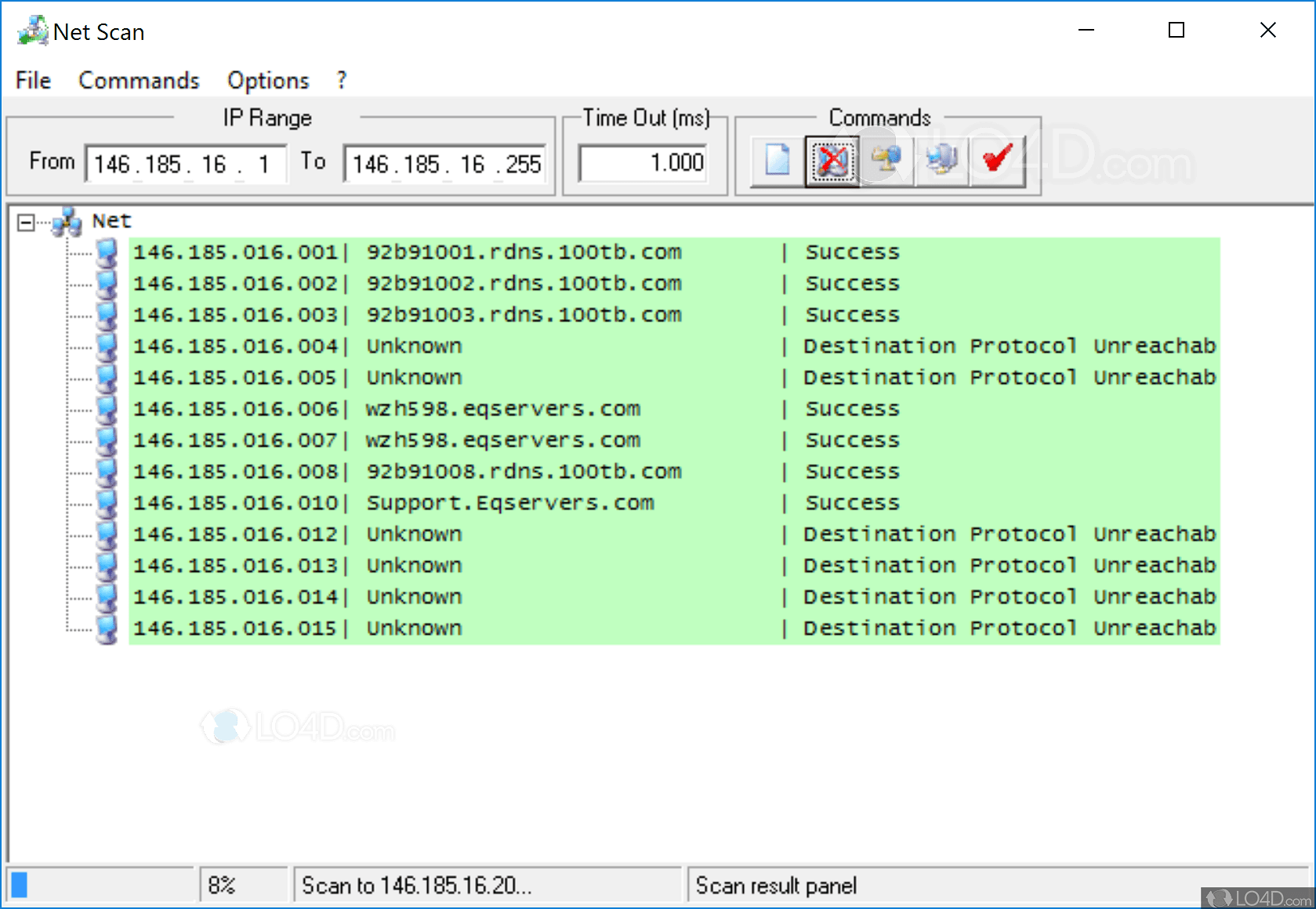Click computer icon for 146.185.016.002
The height and width of the screenshot is (909, 1316).
coord(107,284)
